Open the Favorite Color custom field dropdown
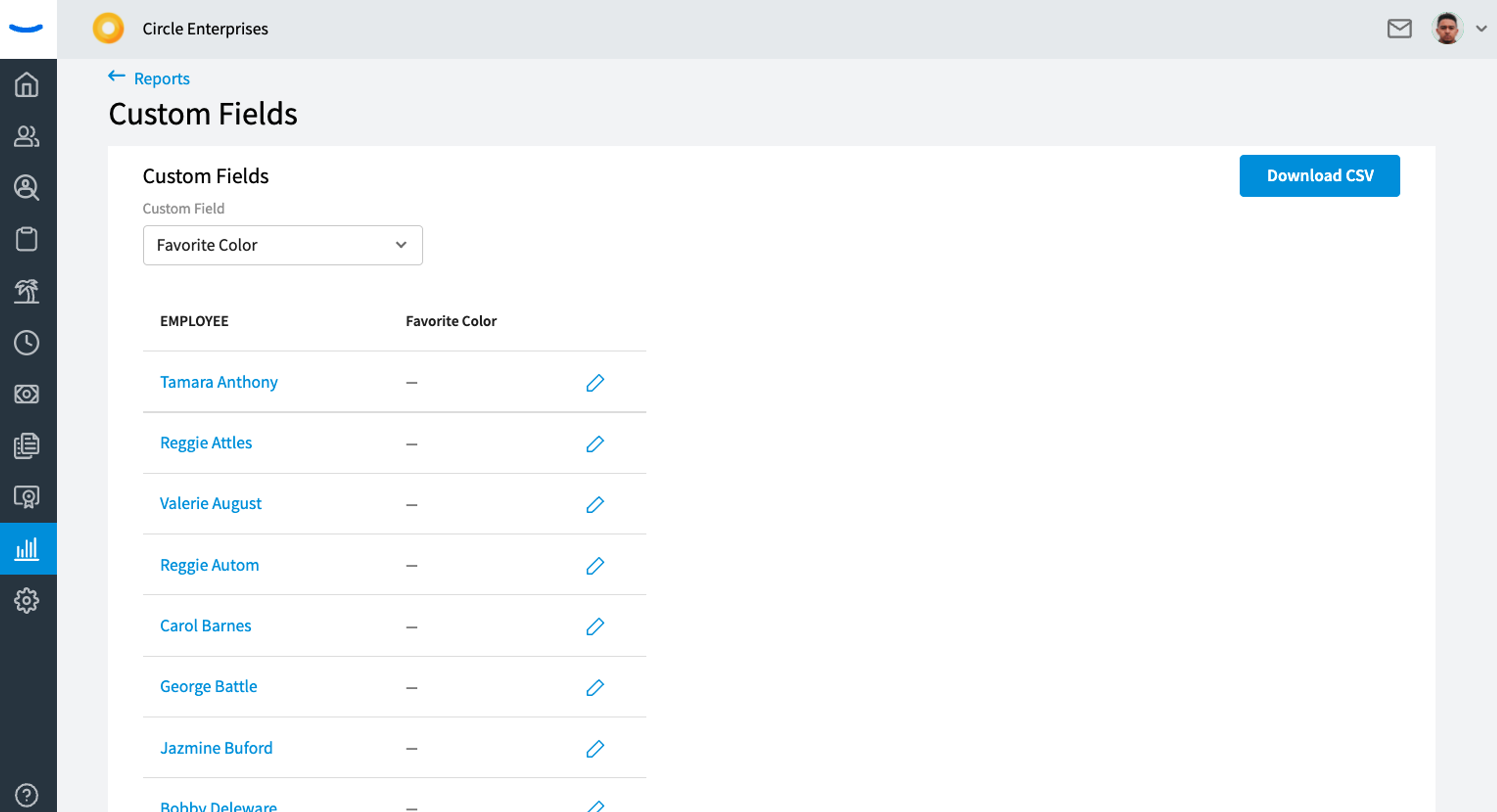Image resolution: width=1497 pixels, height=812 pixels. [x=282, y=245]
